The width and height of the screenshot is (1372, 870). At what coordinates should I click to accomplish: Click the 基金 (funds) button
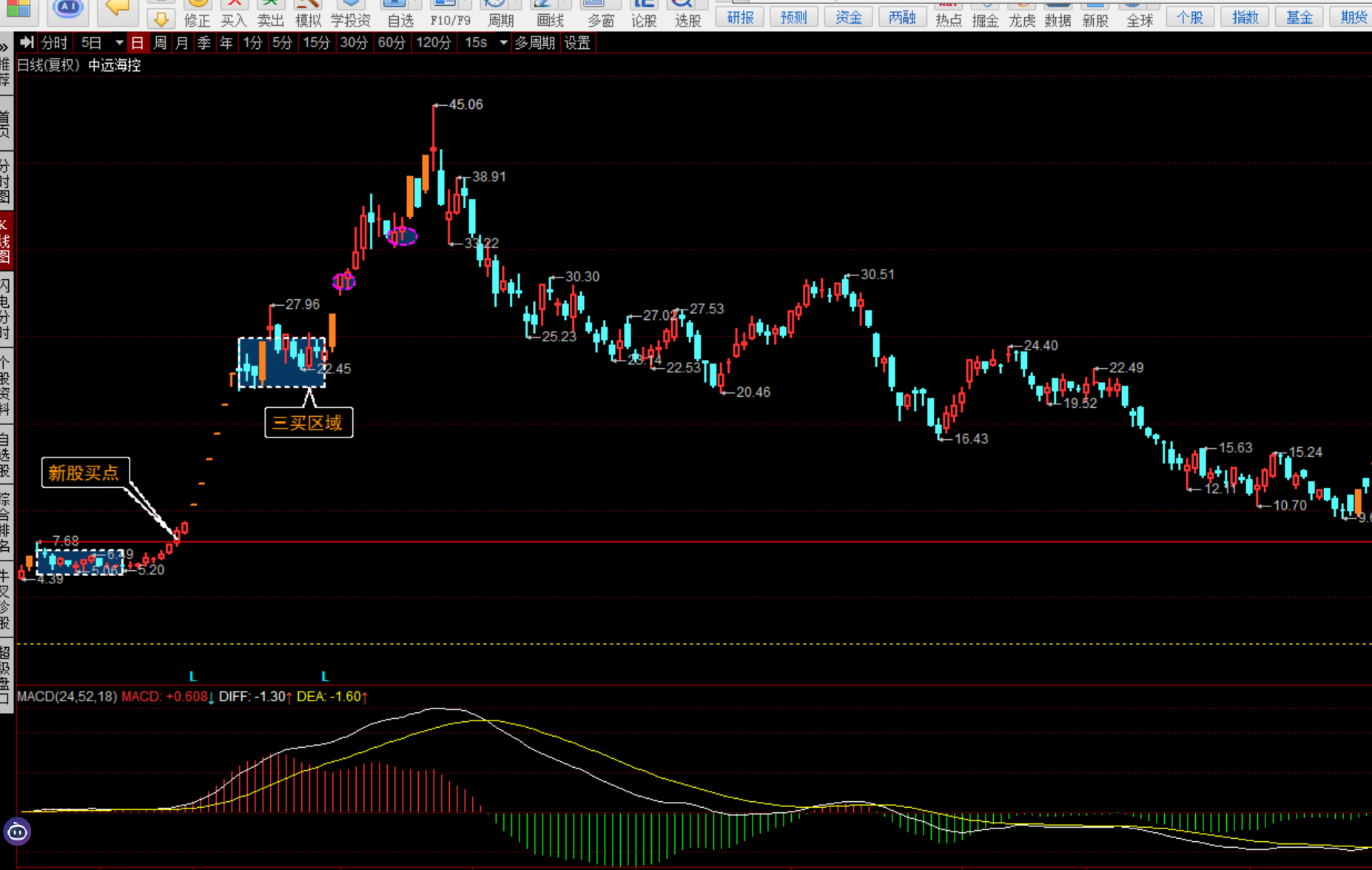tap(1299, 16)
